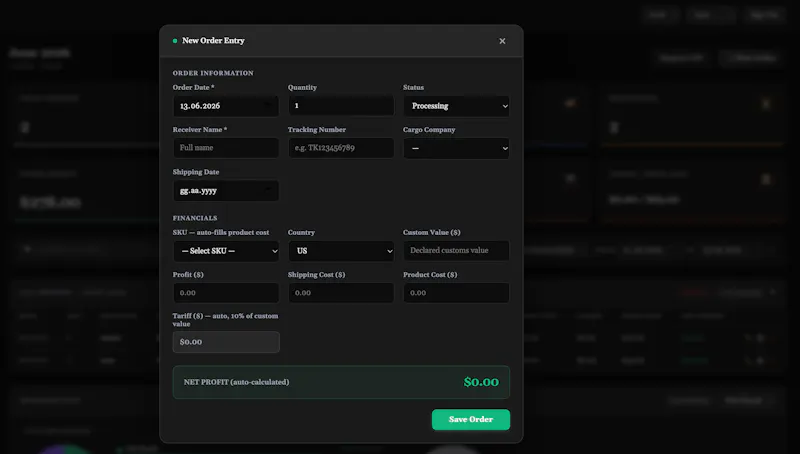The width and height of the screenshot is (800, 454).
Task: Close the New Order Entry dialog
Action: [x=502, y=41]
